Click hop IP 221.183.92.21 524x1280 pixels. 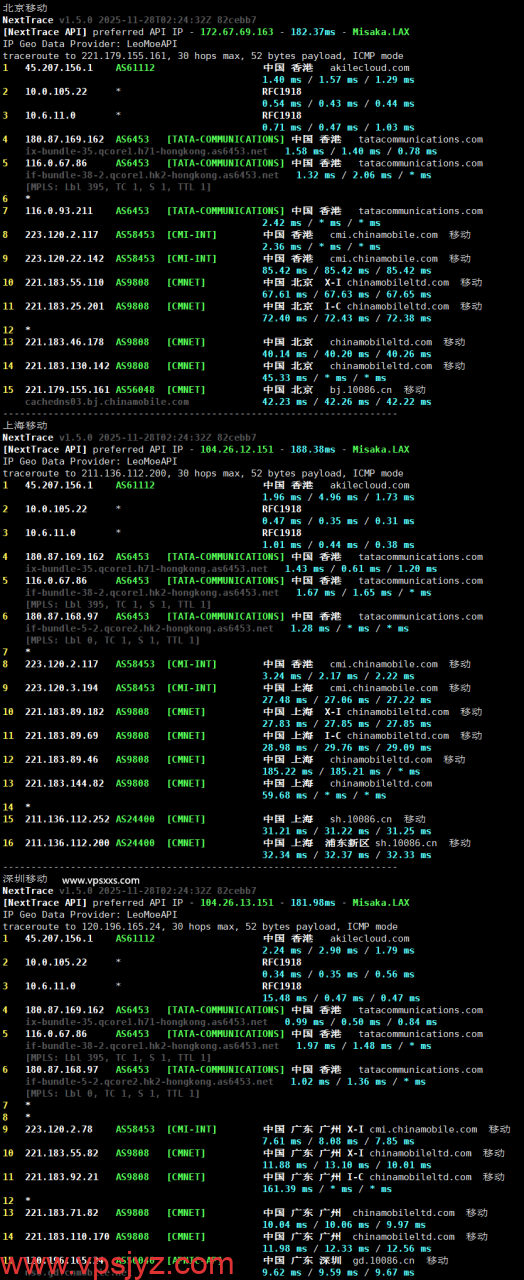tap(62, 1177)
